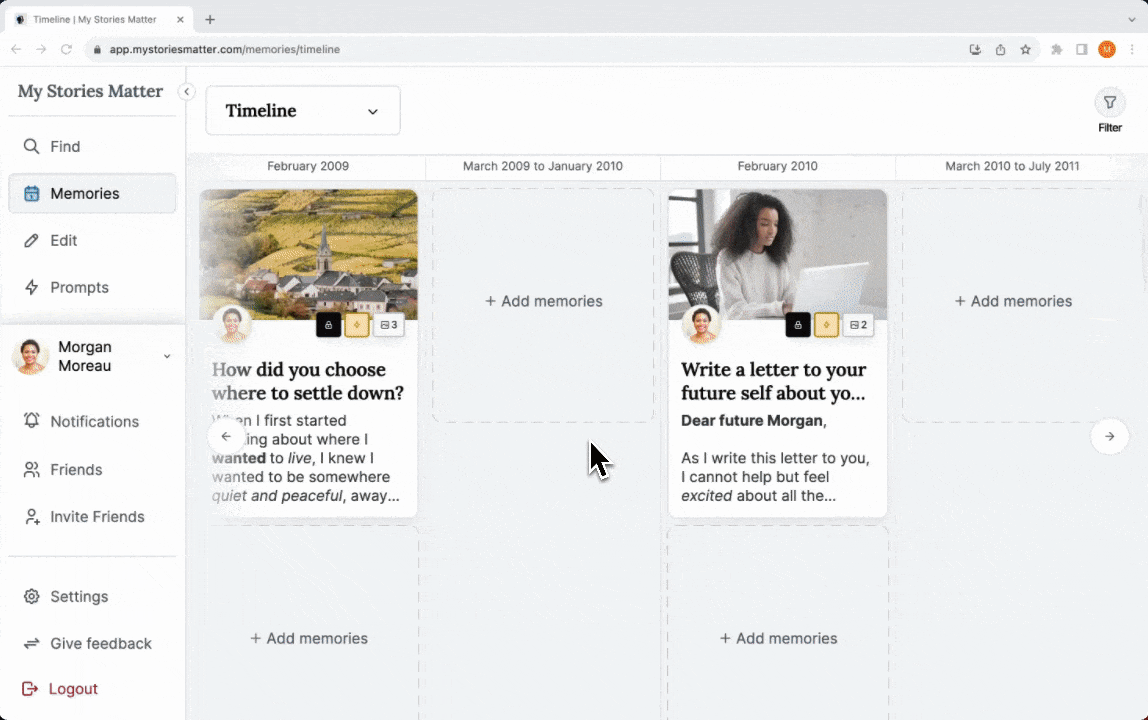The width and height of the screenshot is (1148, 720).
Task: Click the browser back arrow
Action: pyautogui.click(x=16, y=49)
